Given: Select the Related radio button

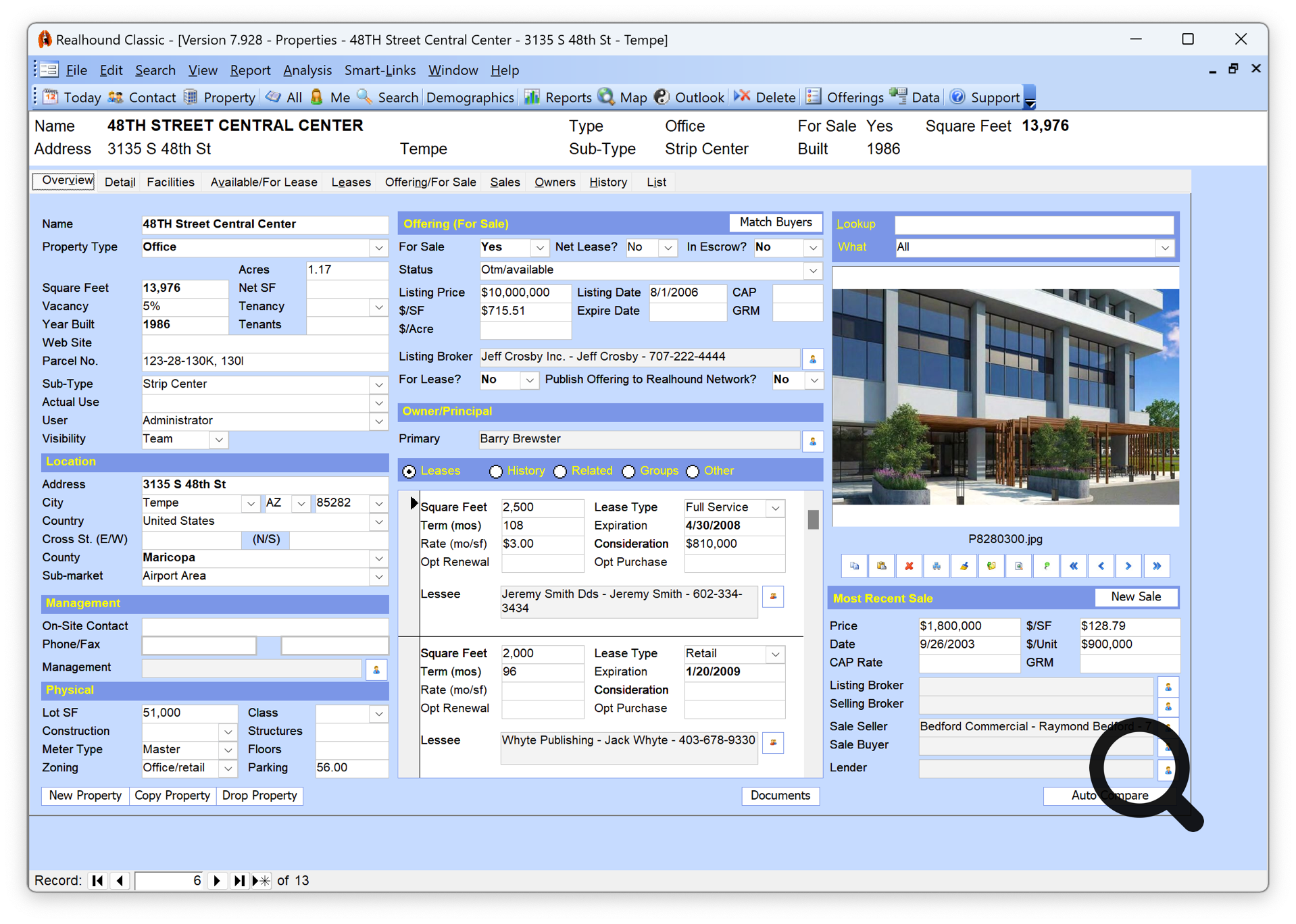Looking at the screenshot, I should pyautogui.click(x=560, y=471).
